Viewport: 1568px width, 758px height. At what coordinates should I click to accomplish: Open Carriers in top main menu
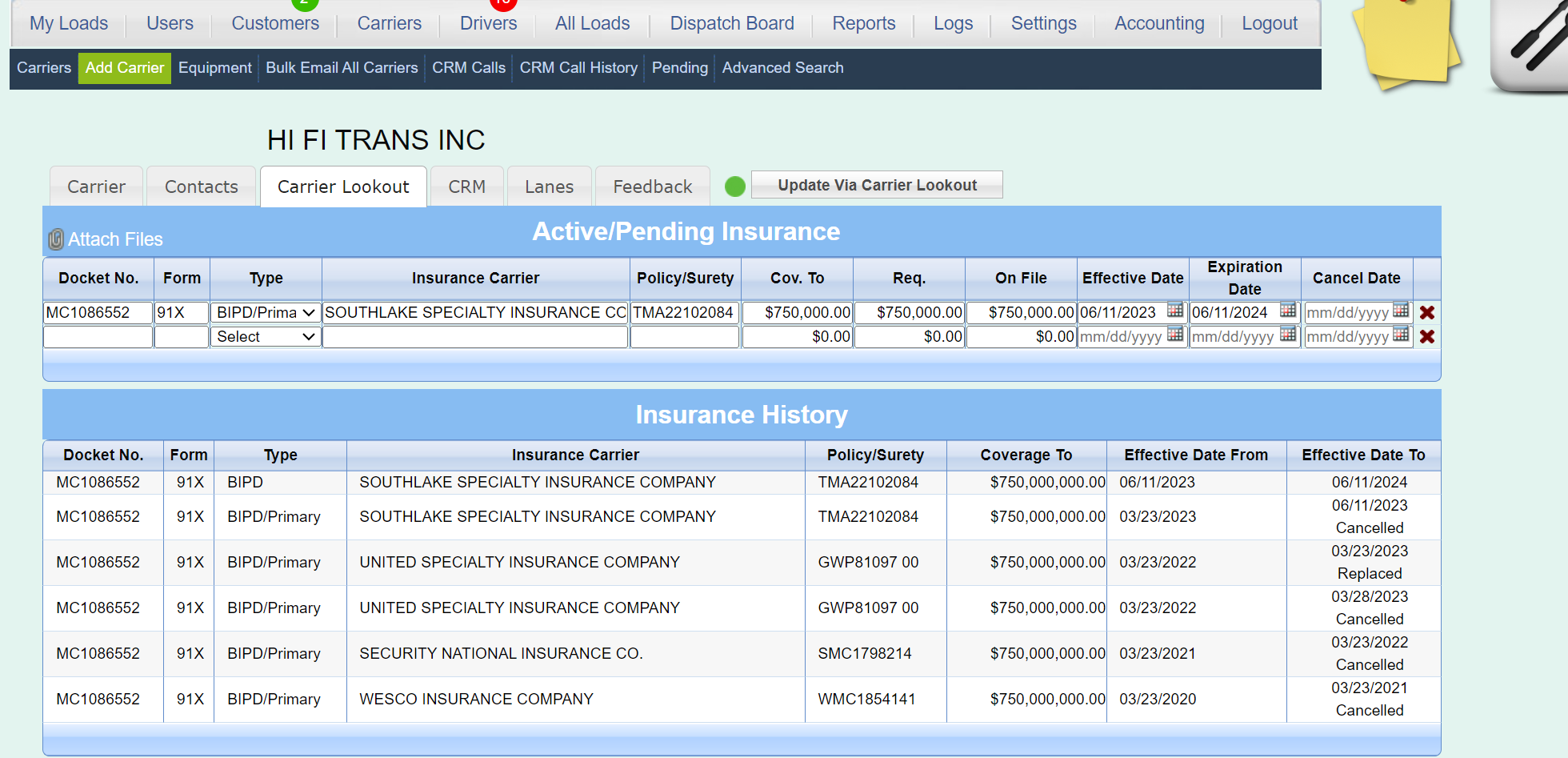click(x=389, y=23)
